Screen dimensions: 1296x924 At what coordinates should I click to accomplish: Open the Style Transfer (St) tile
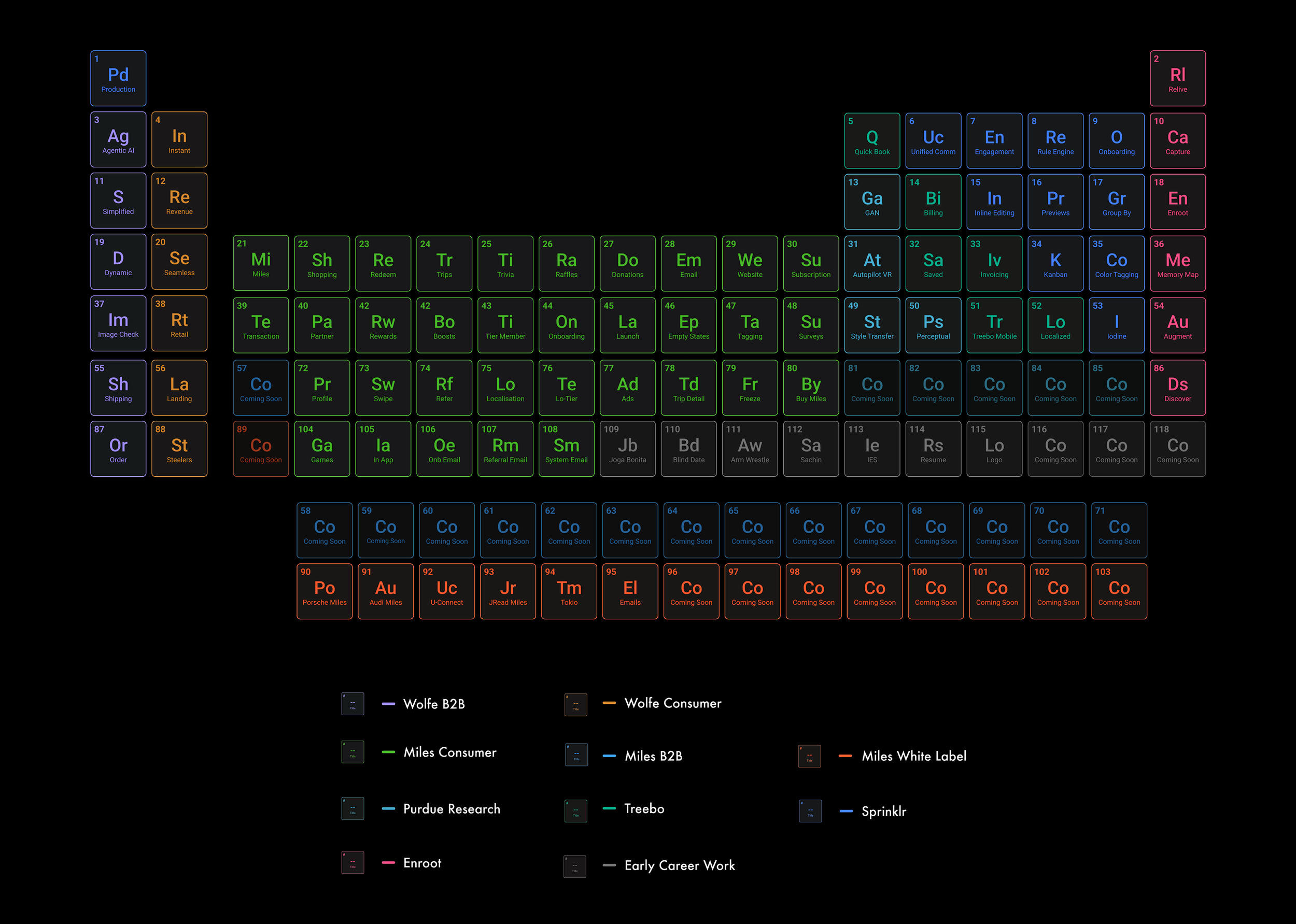click(872, 325)
